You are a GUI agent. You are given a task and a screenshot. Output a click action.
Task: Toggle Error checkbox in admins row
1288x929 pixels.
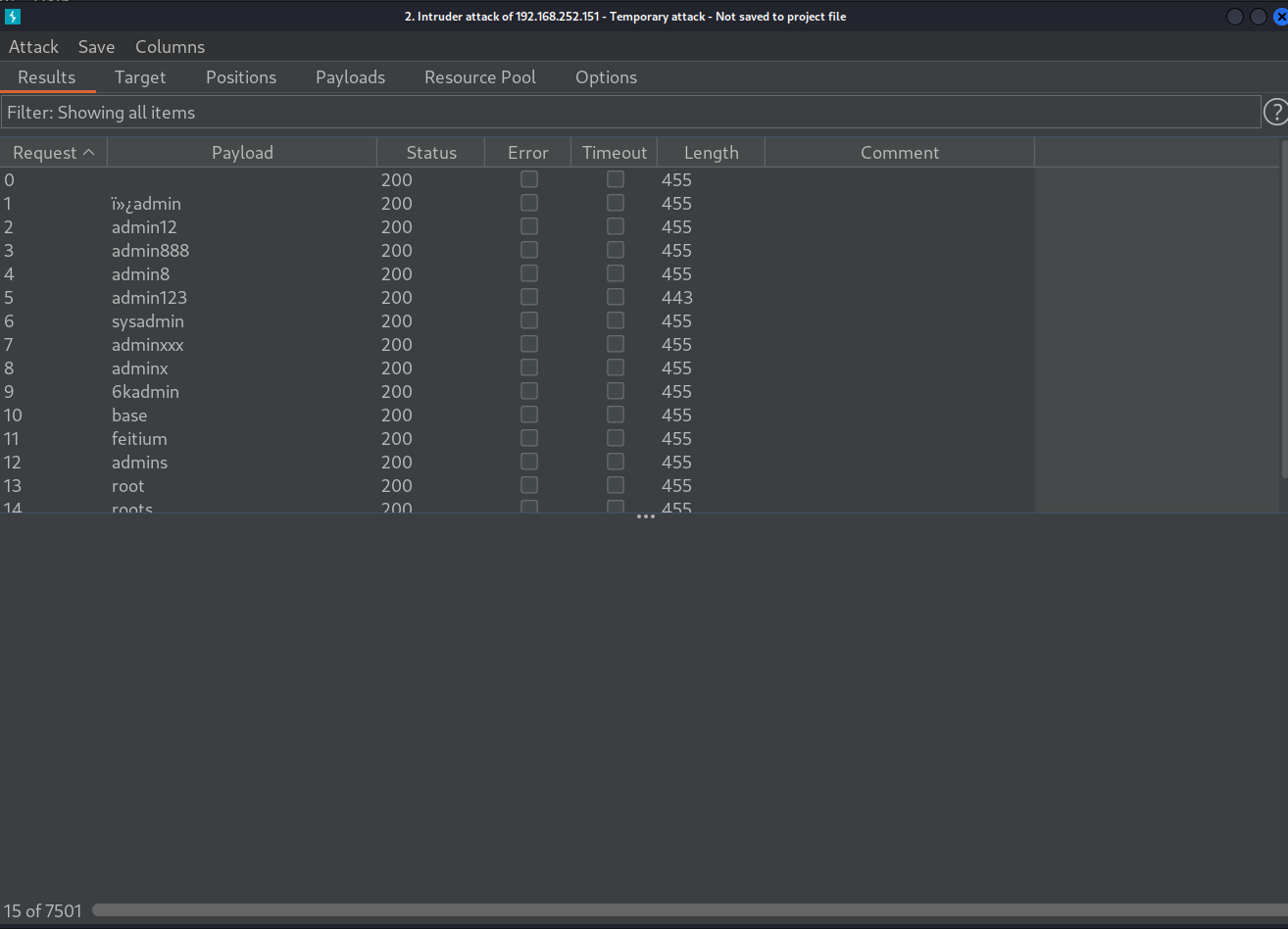pyautogui.click(x=529, y=462)
